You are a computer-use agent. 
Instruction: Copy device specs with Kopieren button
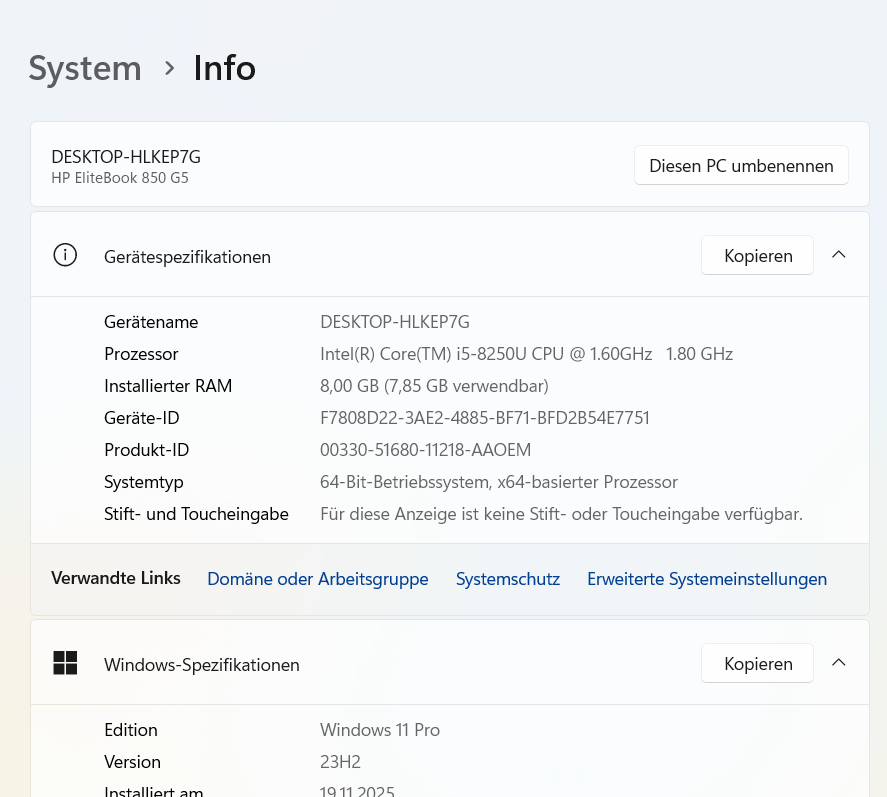pyautogui.click(x=757, y=255)
